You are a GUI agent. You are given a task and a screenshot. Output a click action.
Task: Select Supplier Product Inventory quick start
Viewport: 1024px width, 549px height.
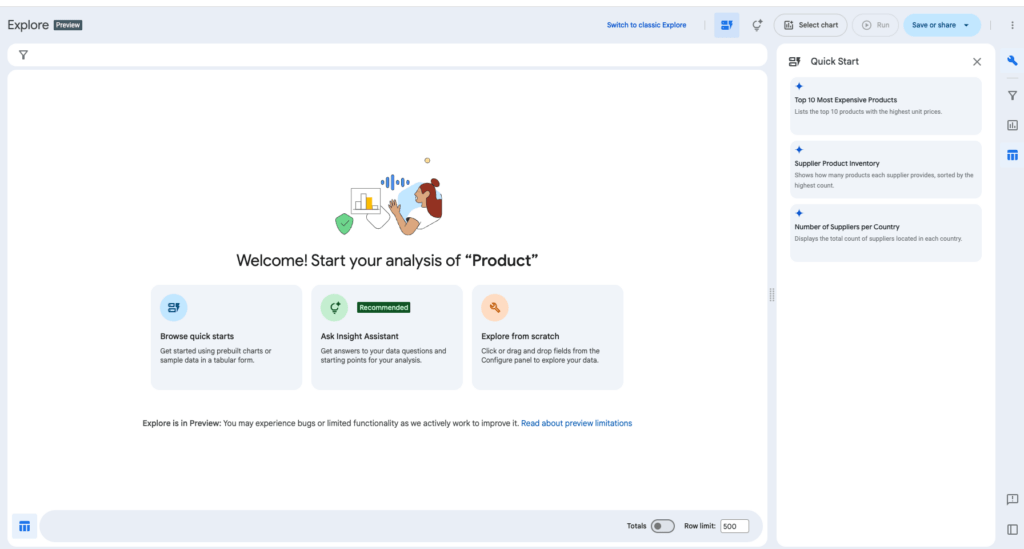(x=886, y=169)
